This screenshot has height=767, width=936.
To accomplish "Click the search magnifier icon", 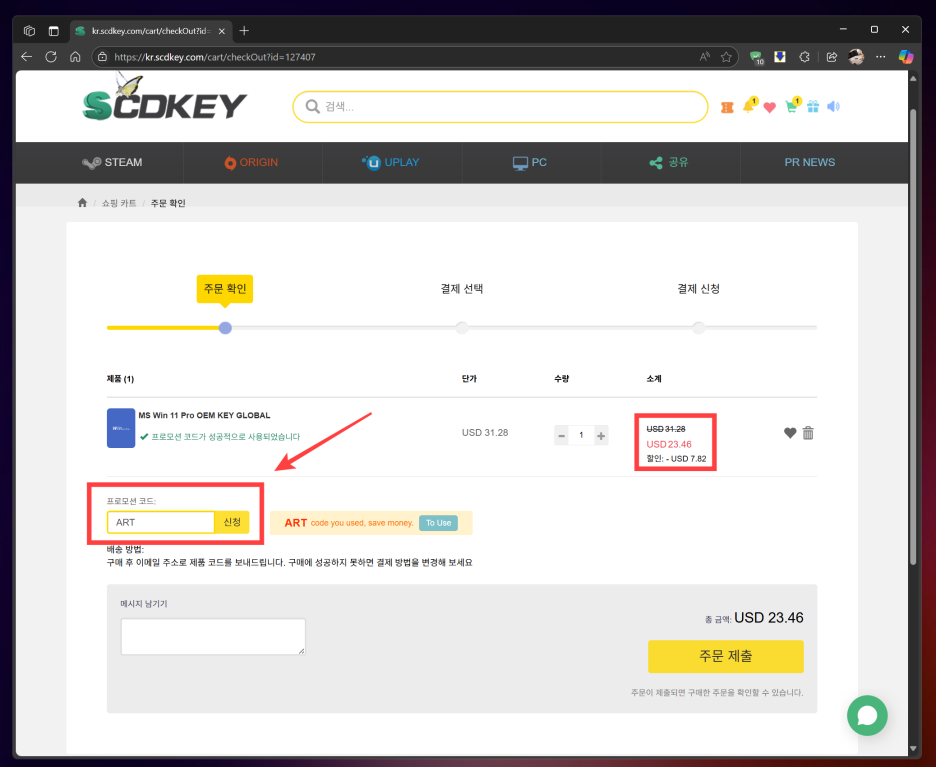I will pos(312,106).
